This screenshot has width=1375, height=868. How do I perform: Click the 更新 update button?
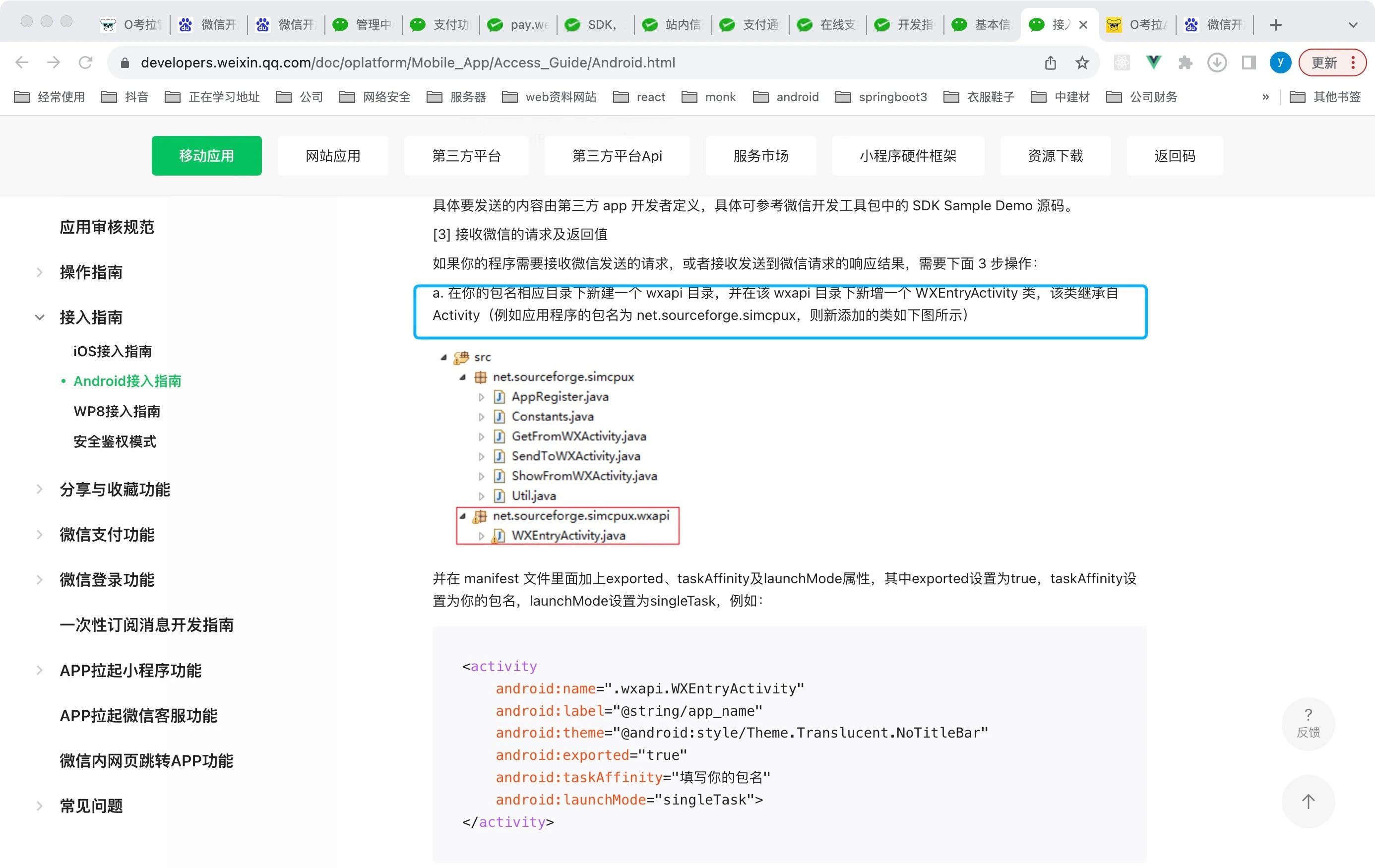(1332, 62)
